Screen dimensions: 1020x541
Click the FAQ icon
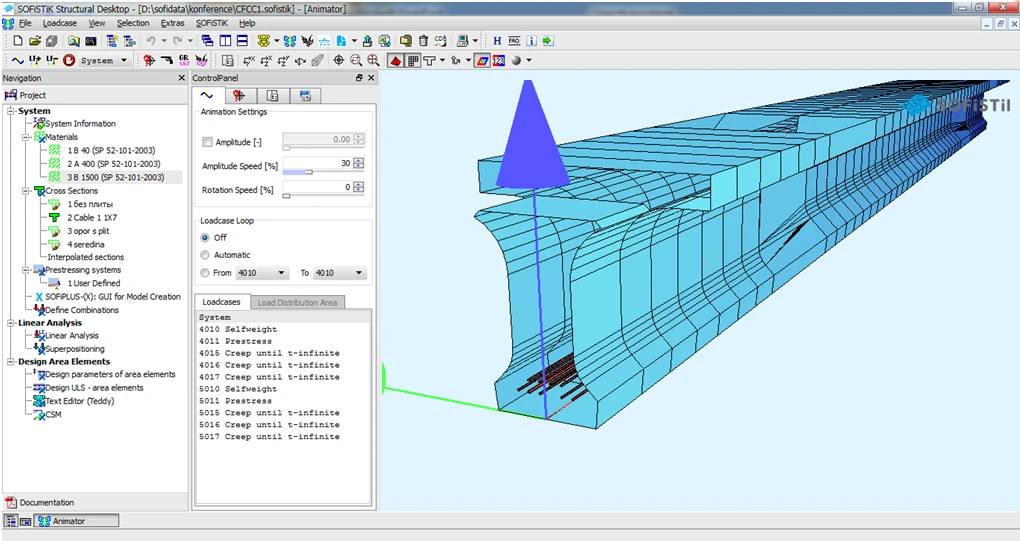click(514, 41)
